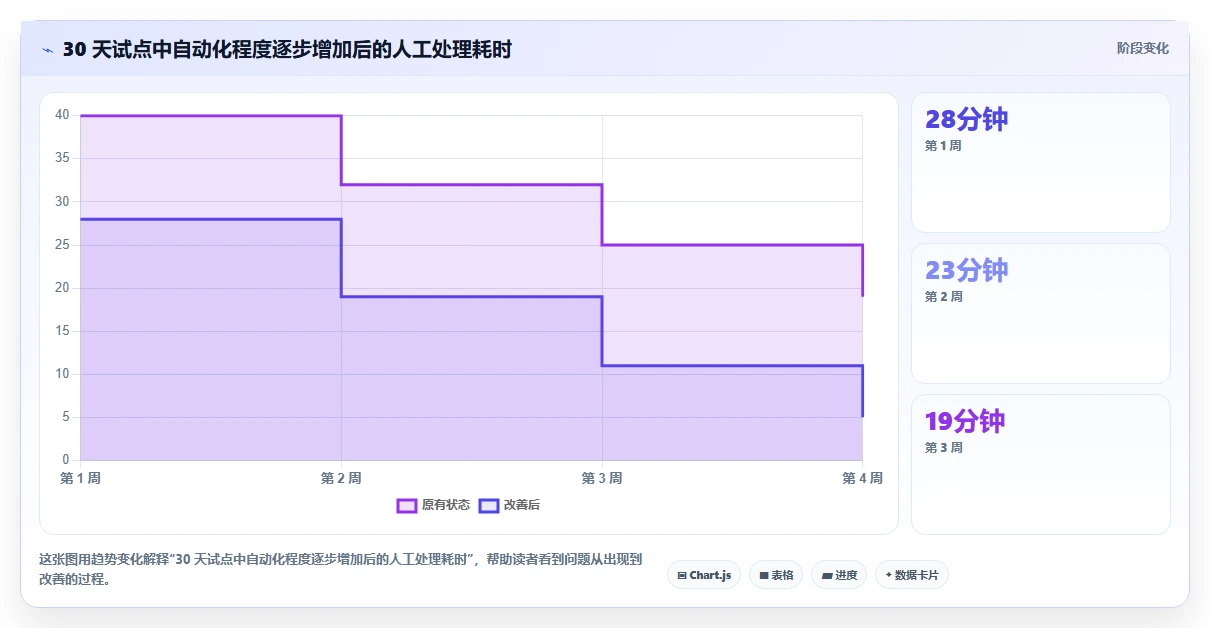Click the x-axis label 第 1 周 below the chart
The image size is (1210, 628).
pyautogui.click(x=80, y=479)
